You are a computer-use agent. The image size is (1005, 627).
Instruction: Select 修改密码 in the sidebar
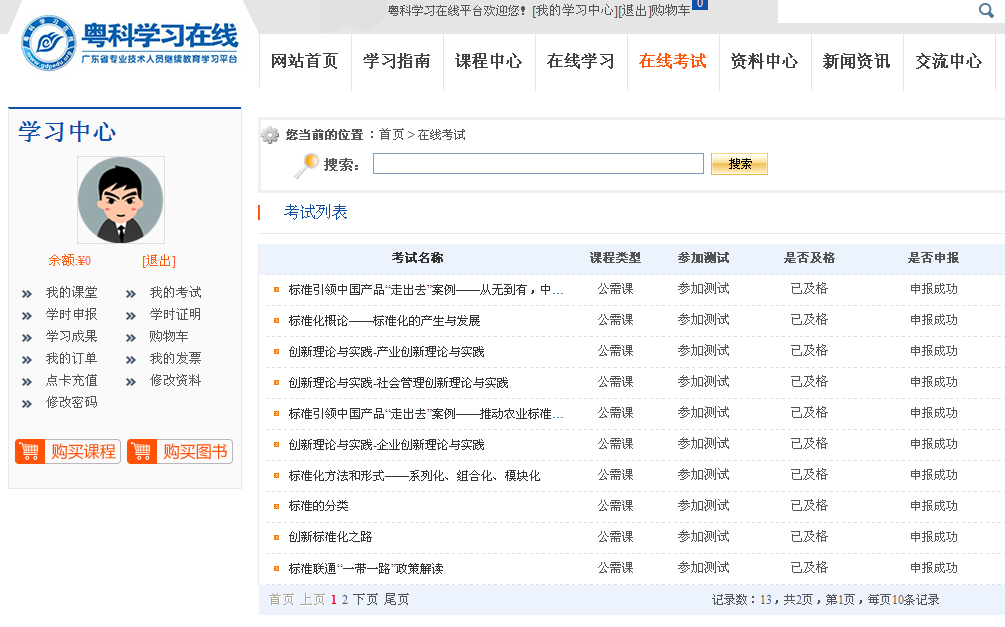[71, 402]
